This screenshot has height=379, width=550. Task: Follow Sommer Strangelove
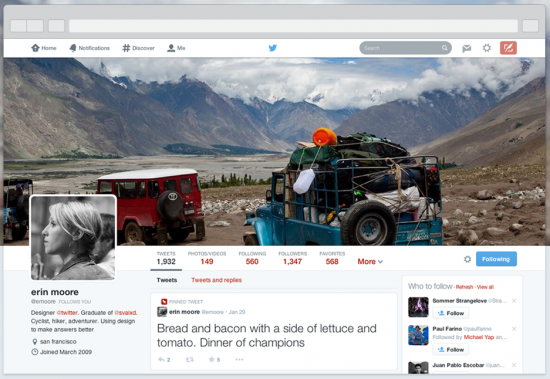(451, 313)
